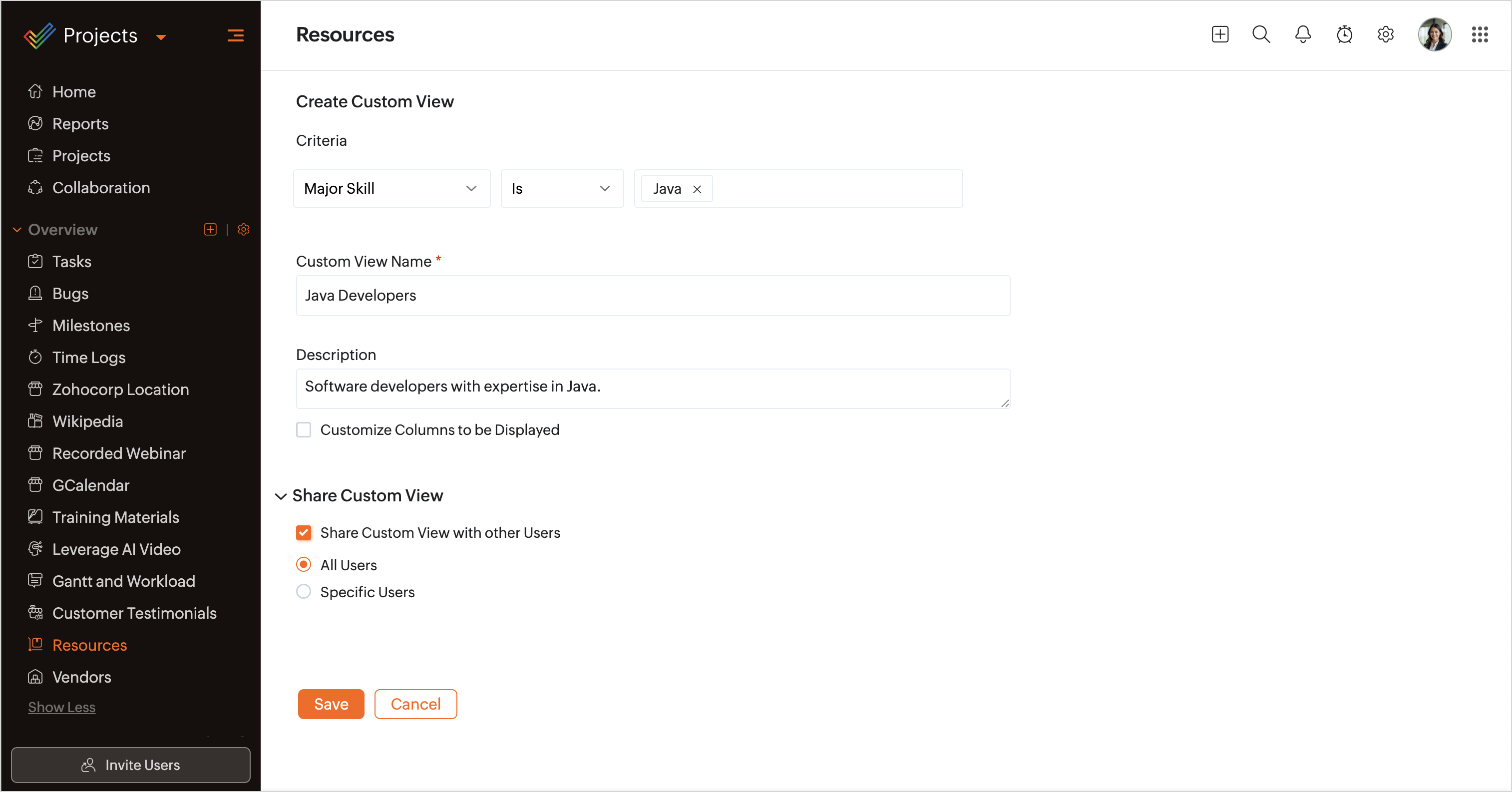The width and height of the screenshot is (1512, 792).
Task: Click the timer stopwatch icon in header
Action: click(1344, 34)
